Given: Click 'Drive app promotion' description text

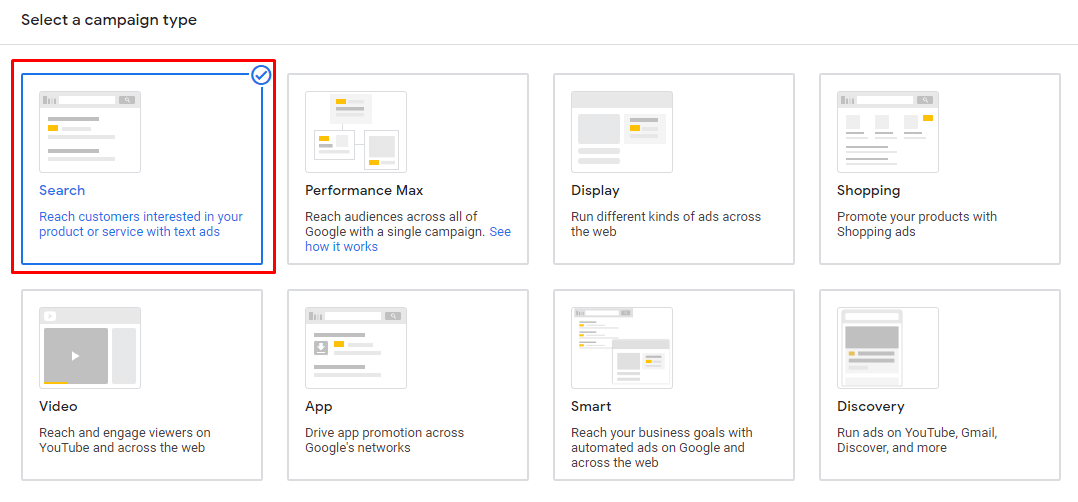Looking at the screenshot, I should [x=384, y=440].
